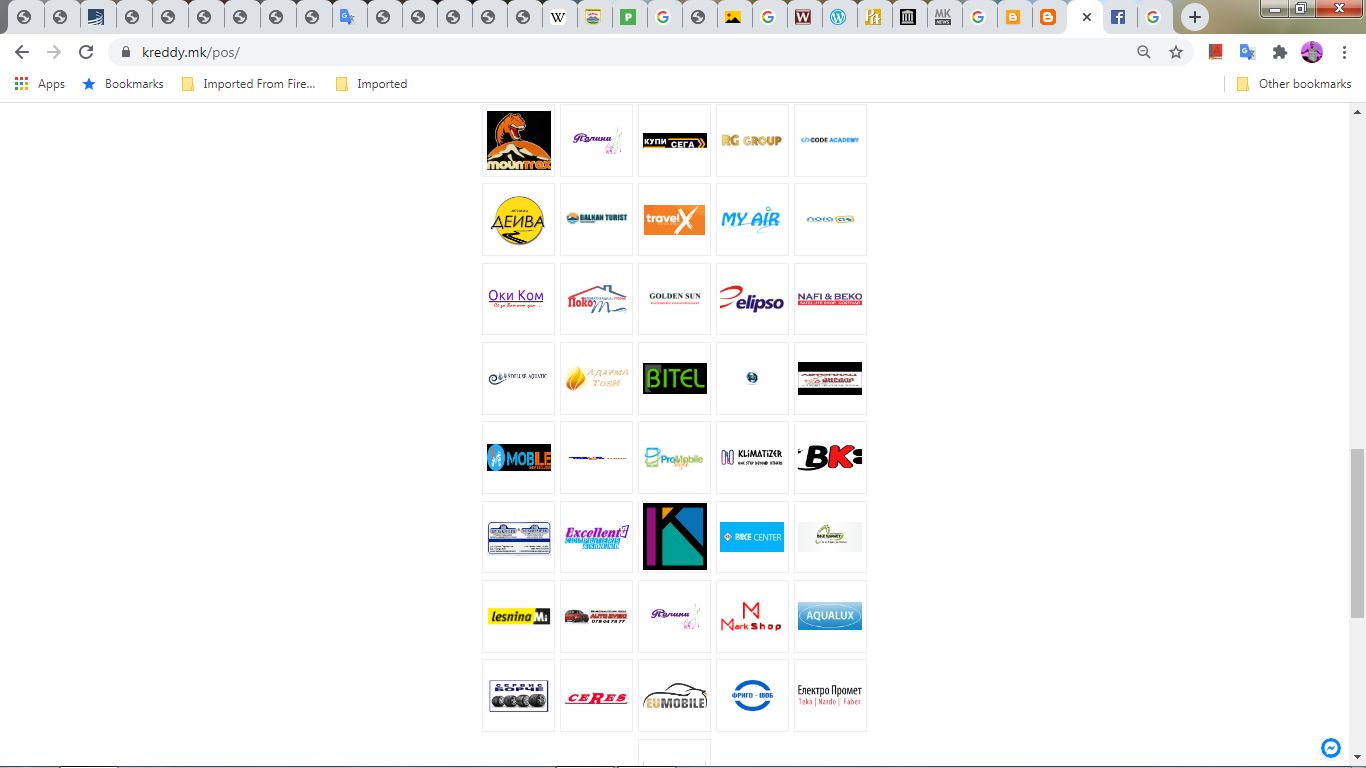The height and width of the screenshot is (768, 1366).
Task: Open Apps from bookmarks bar
Action: point(40,84)
